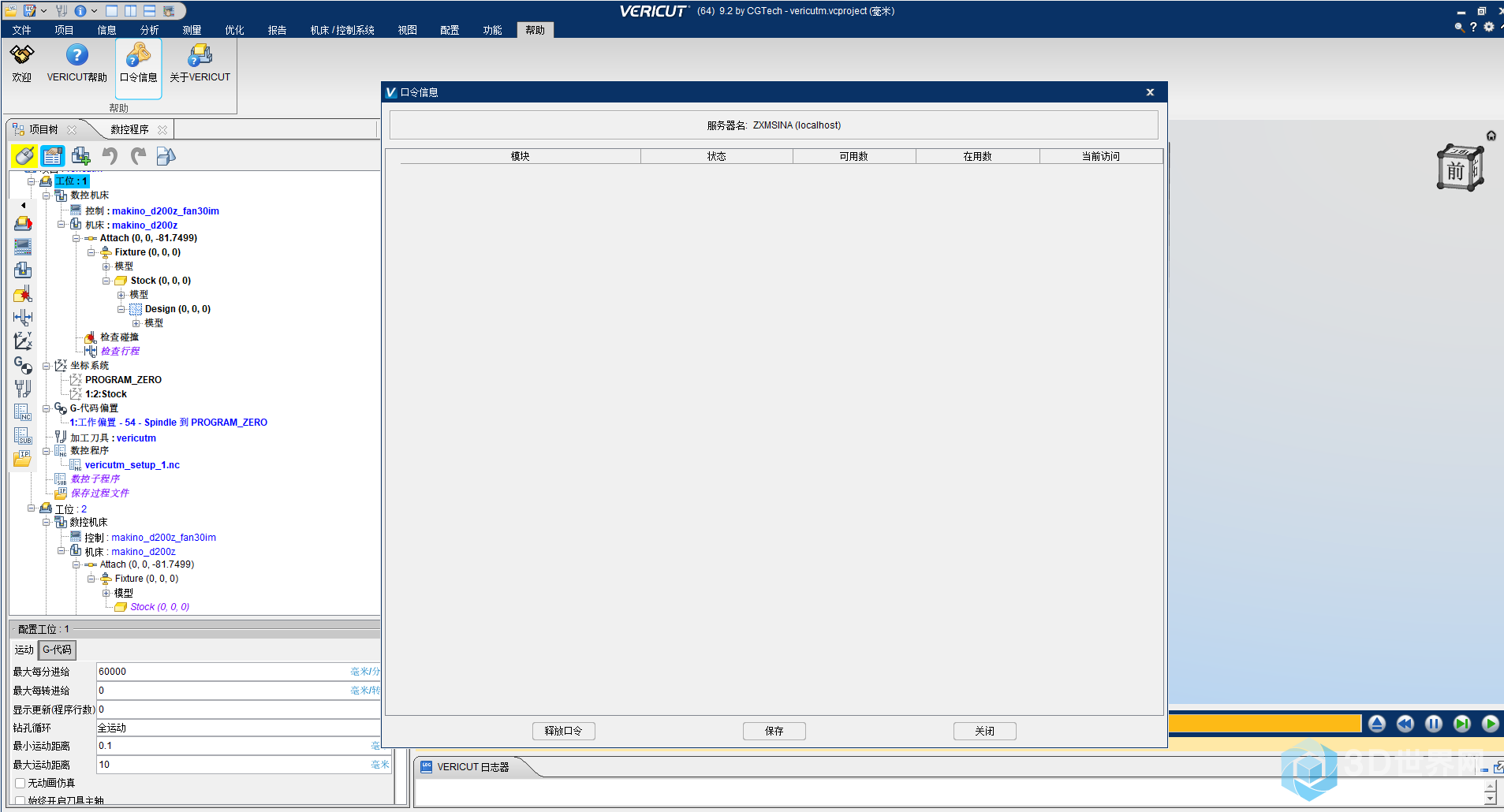Click the collision check icon in sidebar
This screenshot has width=1504, height=812.
point(23,294)
